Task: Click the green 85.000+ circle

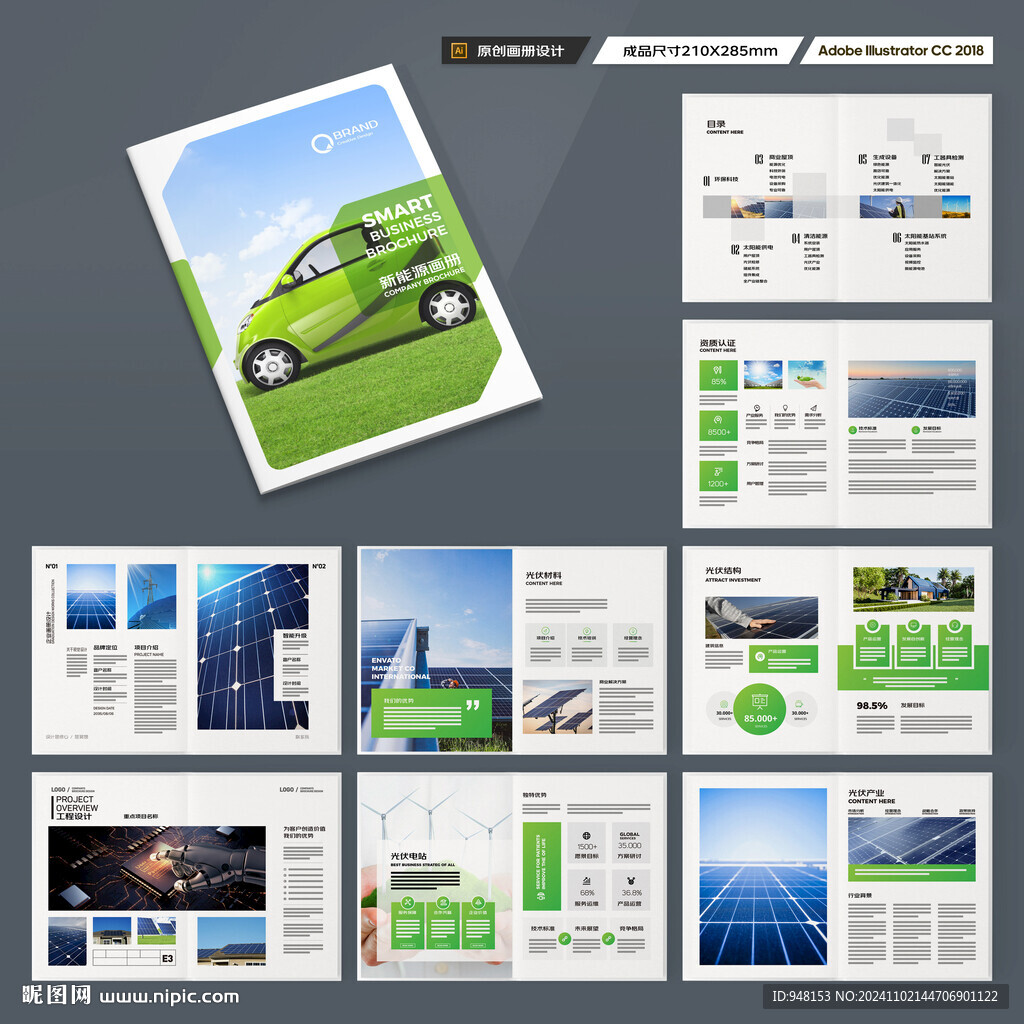Action: tap(760, 709)
